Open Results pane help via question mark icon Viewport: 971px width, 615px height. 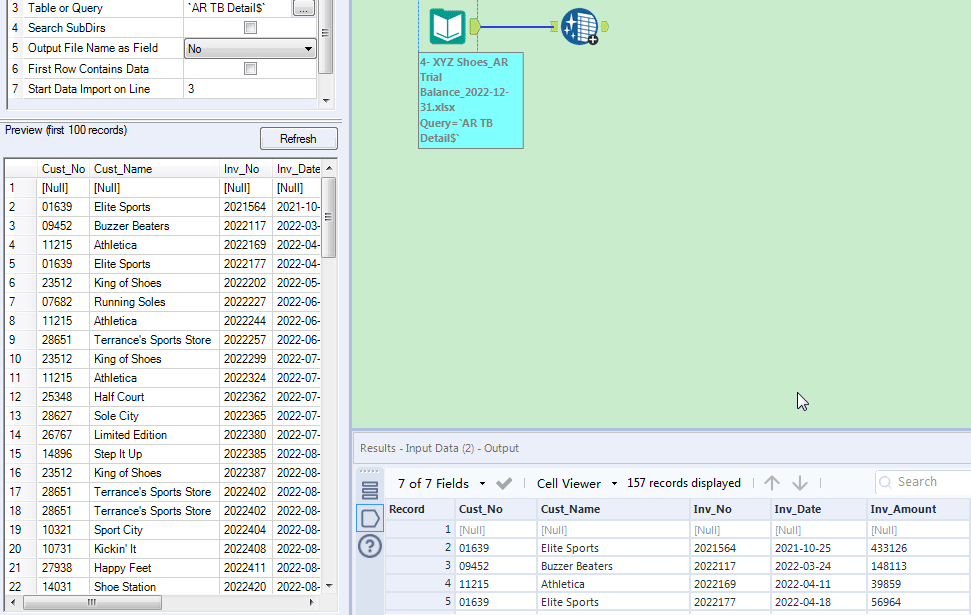click(370, 546)
